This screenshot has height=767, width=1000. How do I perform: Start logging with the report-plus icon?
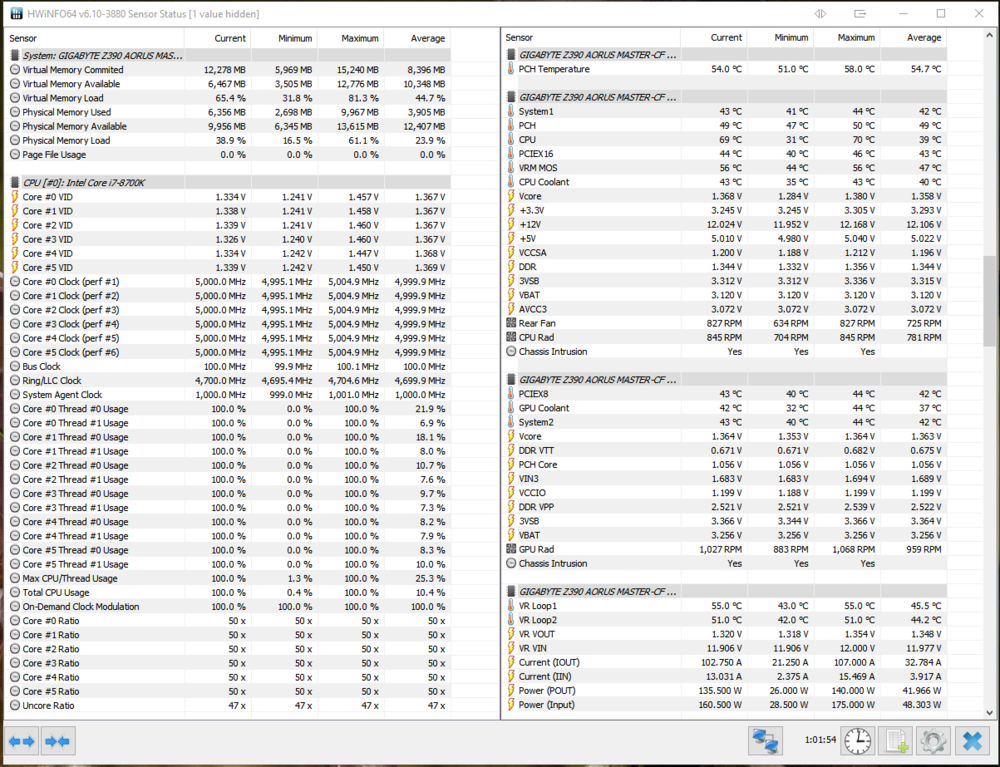pos(895,740)
